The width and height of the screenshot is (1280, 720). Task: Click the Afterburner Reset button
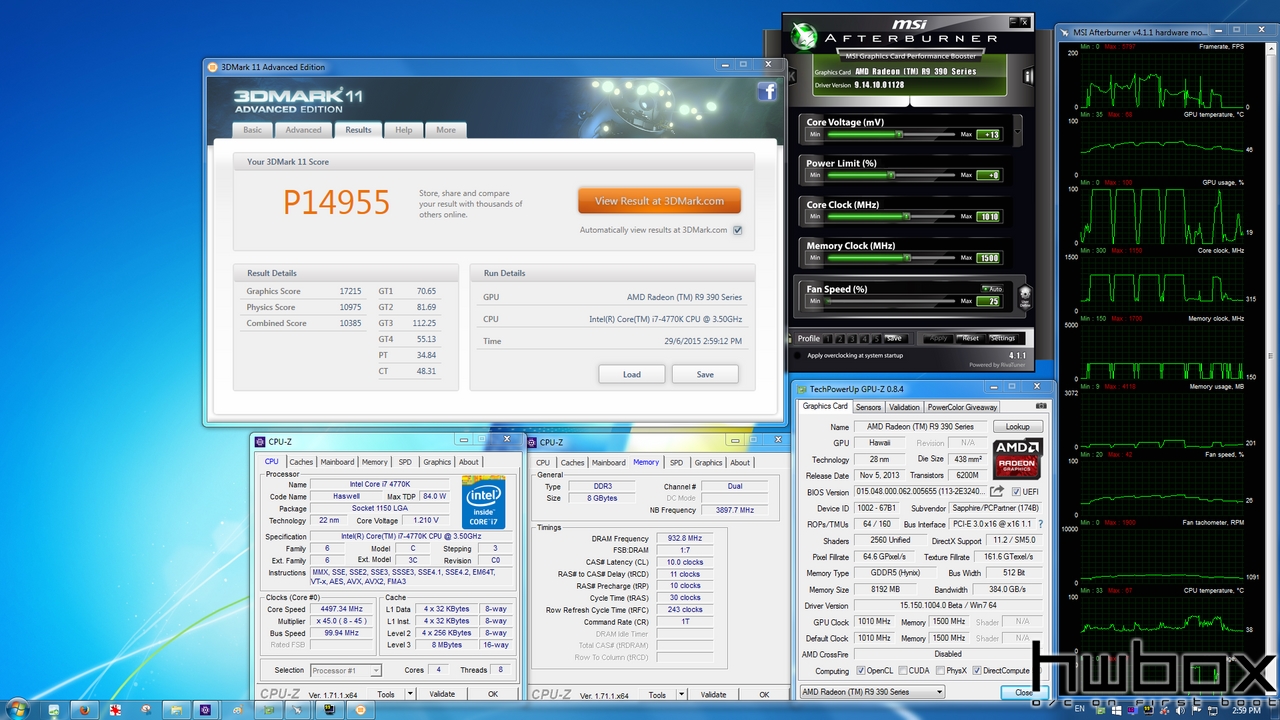click(x=969, y=338)
